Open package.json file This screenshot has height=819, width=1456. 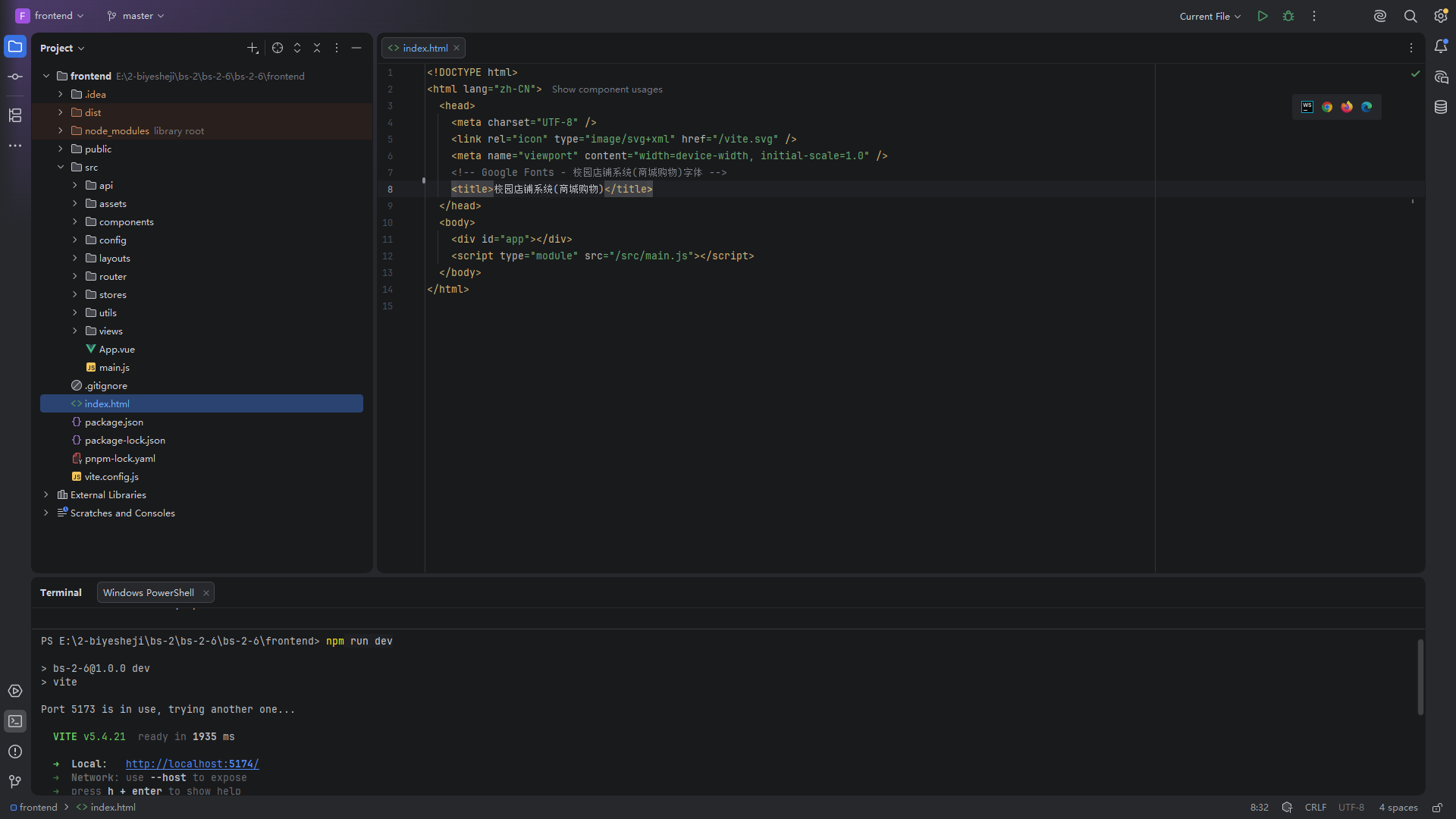[x=114, y=422]
